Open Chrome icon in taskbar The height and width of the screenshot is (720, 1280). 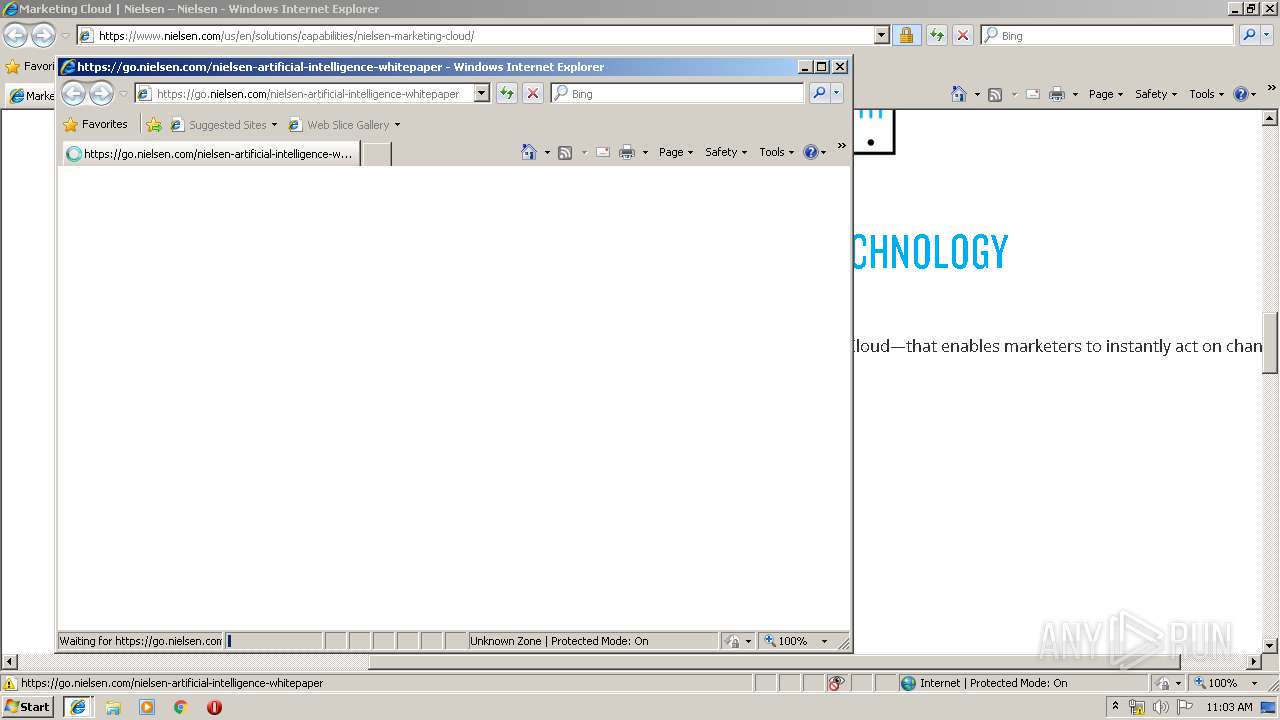[181, 707]
